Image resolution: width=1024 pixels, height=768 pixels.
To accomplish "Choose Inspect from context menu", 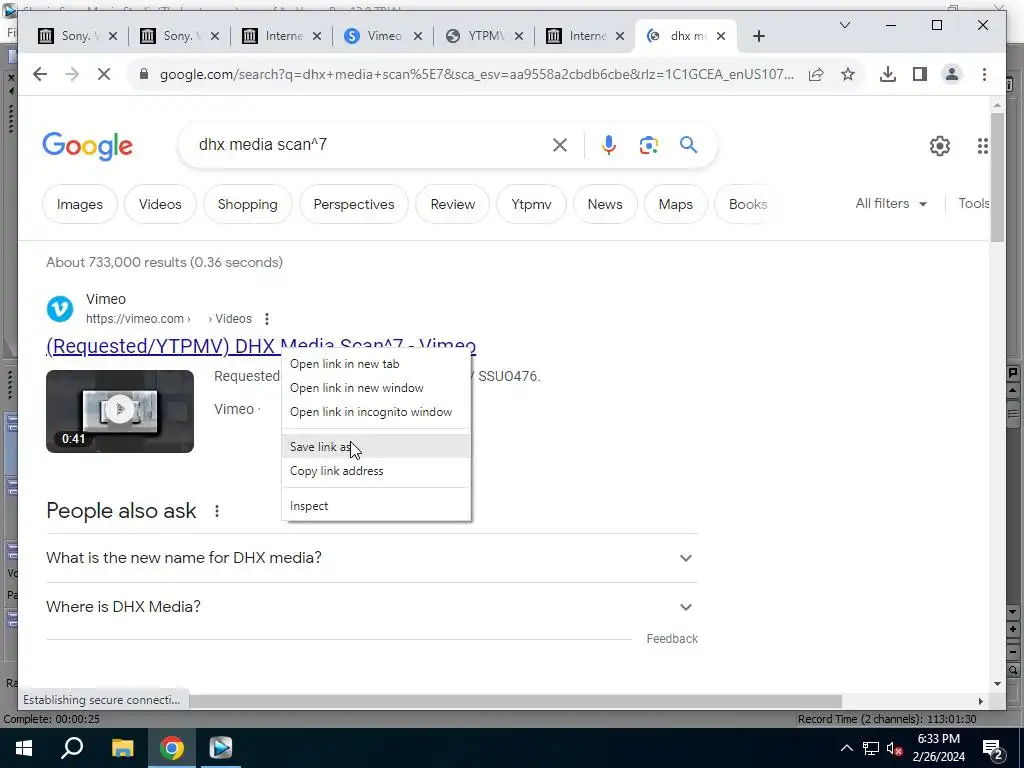I will point(376,506).
